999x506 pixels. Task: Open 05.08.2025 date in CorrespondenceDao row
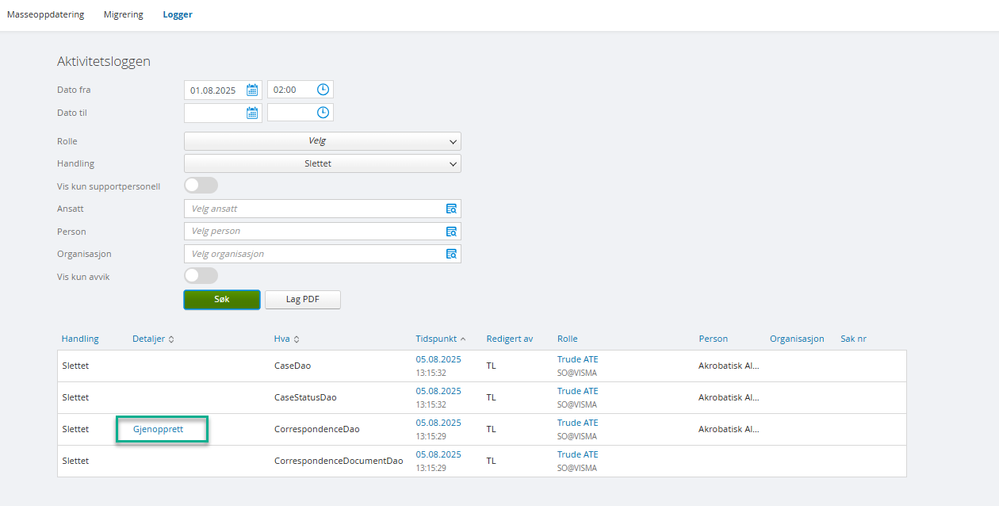[438, 423]
